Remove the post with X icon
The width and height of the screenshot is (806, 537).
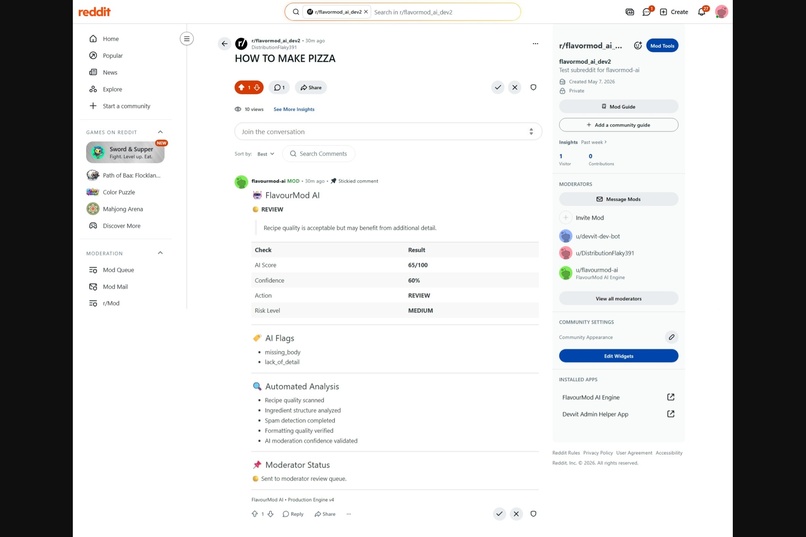515,87
